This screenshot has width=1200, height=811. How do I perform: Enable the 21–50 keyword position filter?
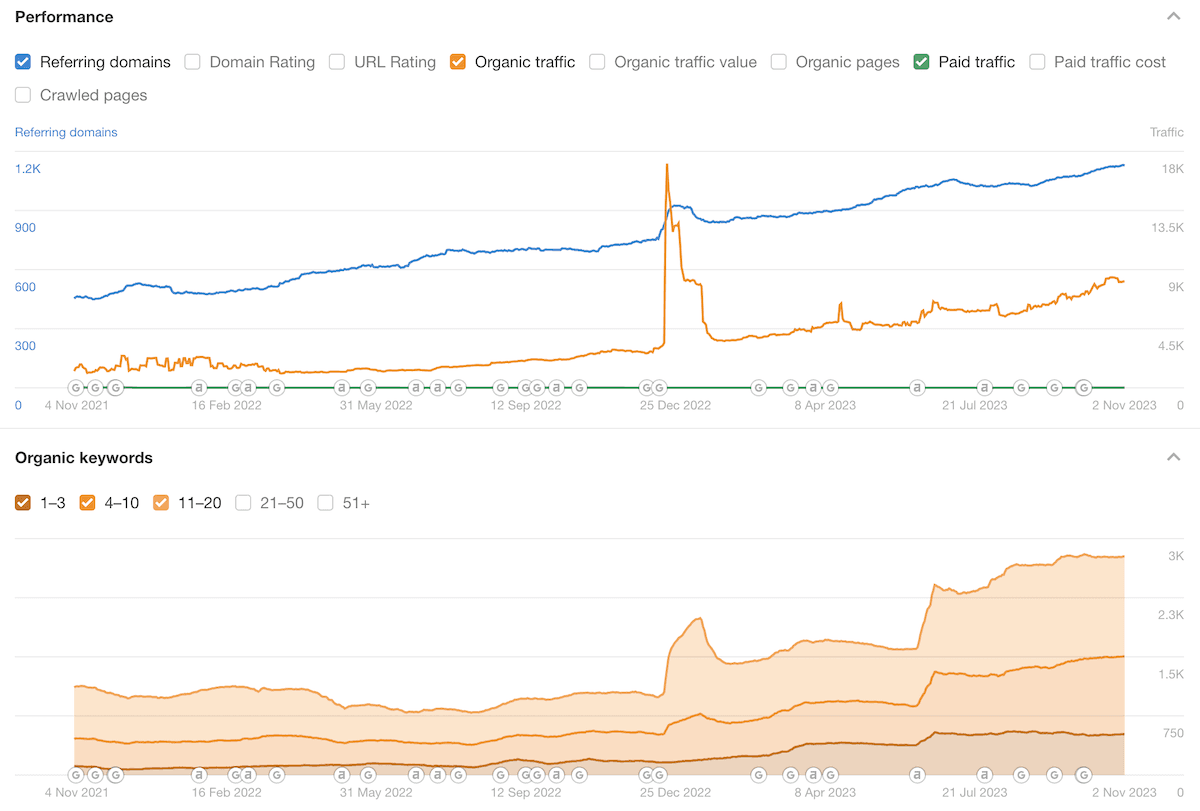point(243,503)
